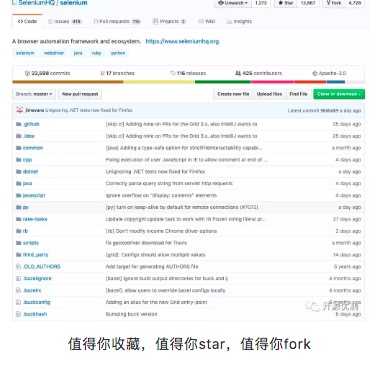The image size is (377, 370).
Task: Open the Unwatch dropdown
Action: [x=233, y=3]
